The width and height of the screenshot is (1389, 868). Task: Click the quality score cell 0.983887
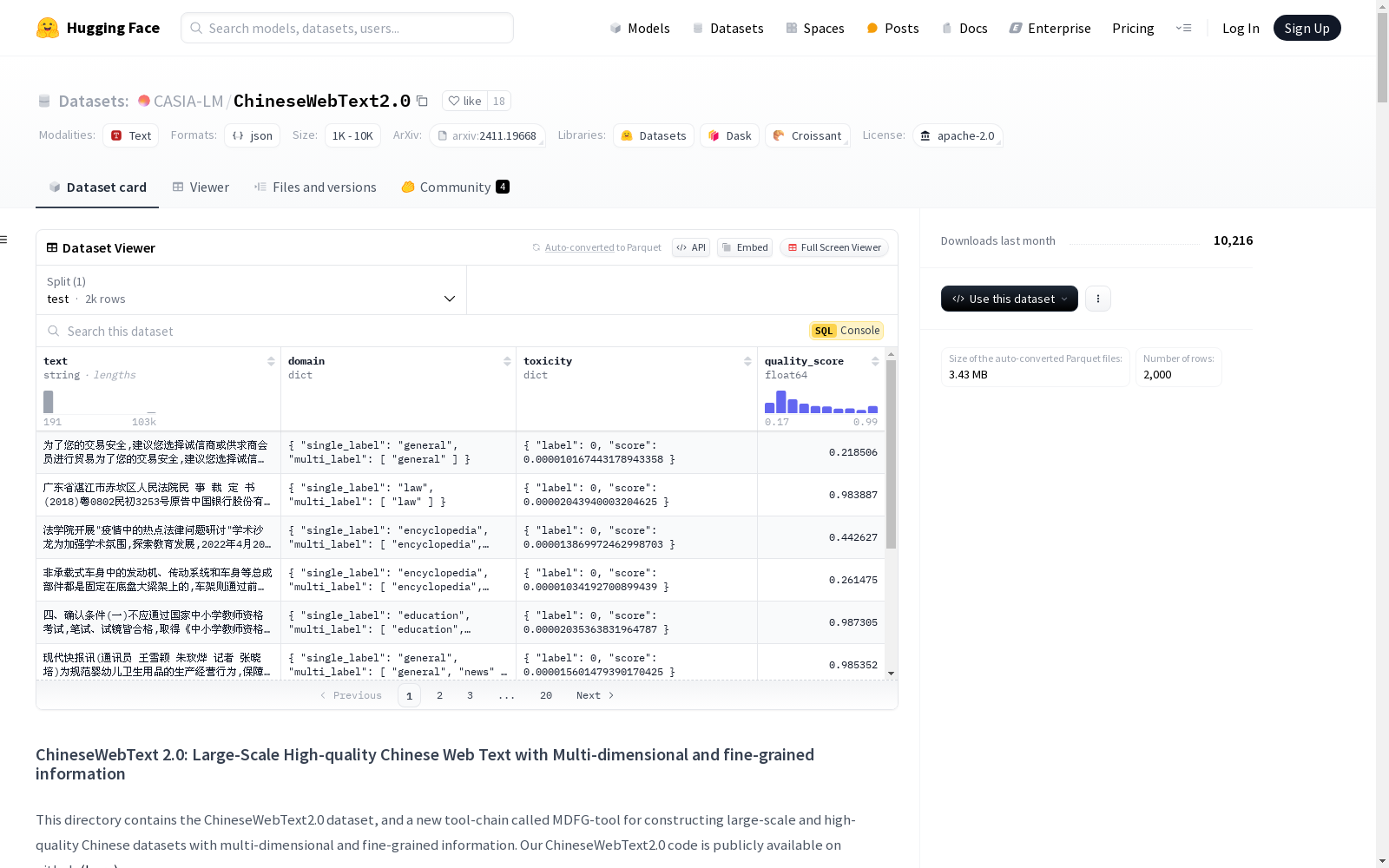pos(853,495)
